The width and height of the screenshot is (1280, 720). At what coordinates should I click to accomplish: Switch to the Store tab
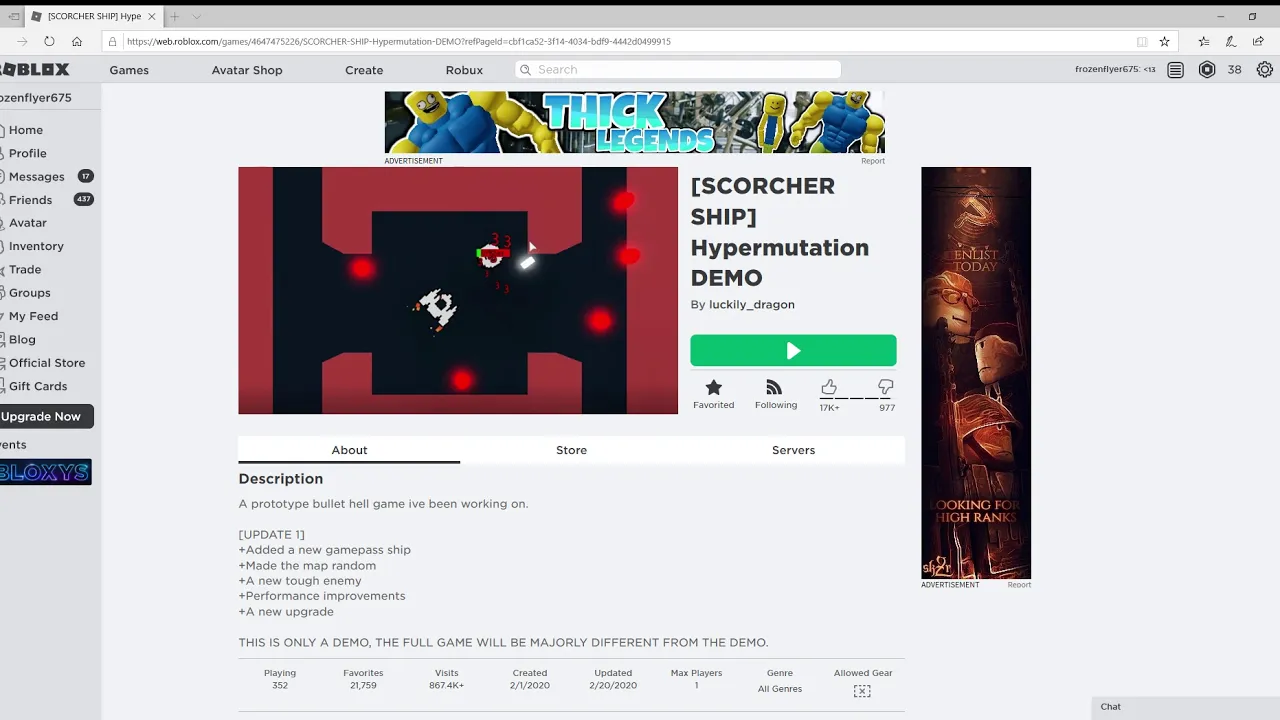point(571,450)
